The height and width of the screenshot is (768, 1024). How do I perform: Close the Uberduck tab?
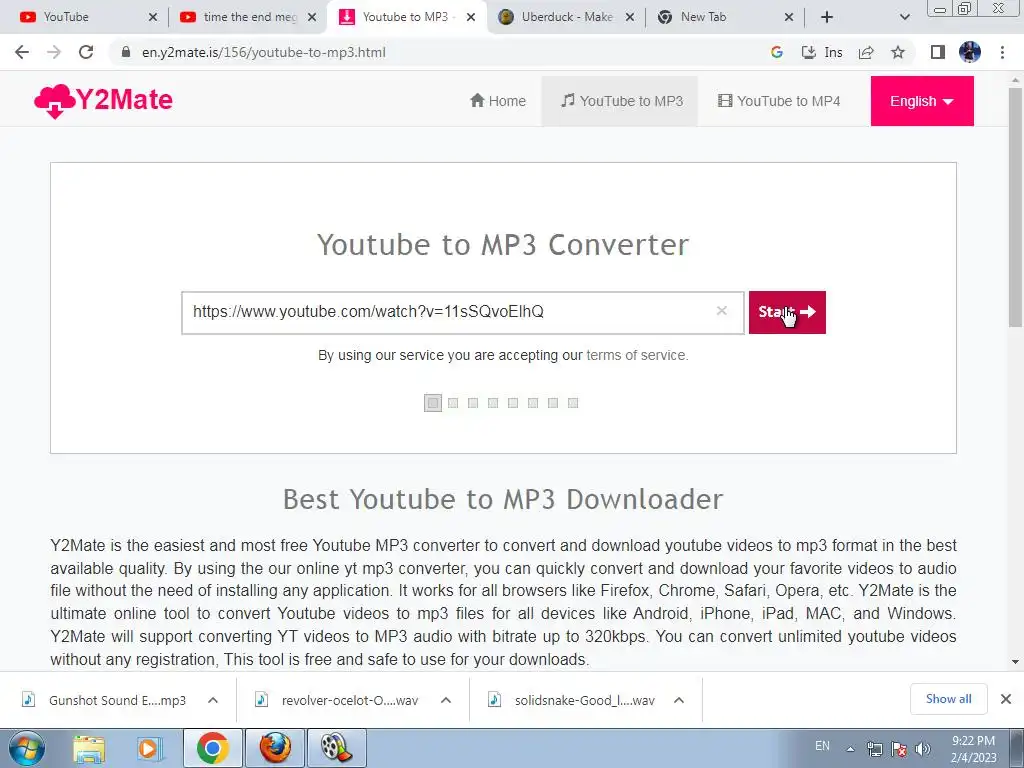[630, 17]
